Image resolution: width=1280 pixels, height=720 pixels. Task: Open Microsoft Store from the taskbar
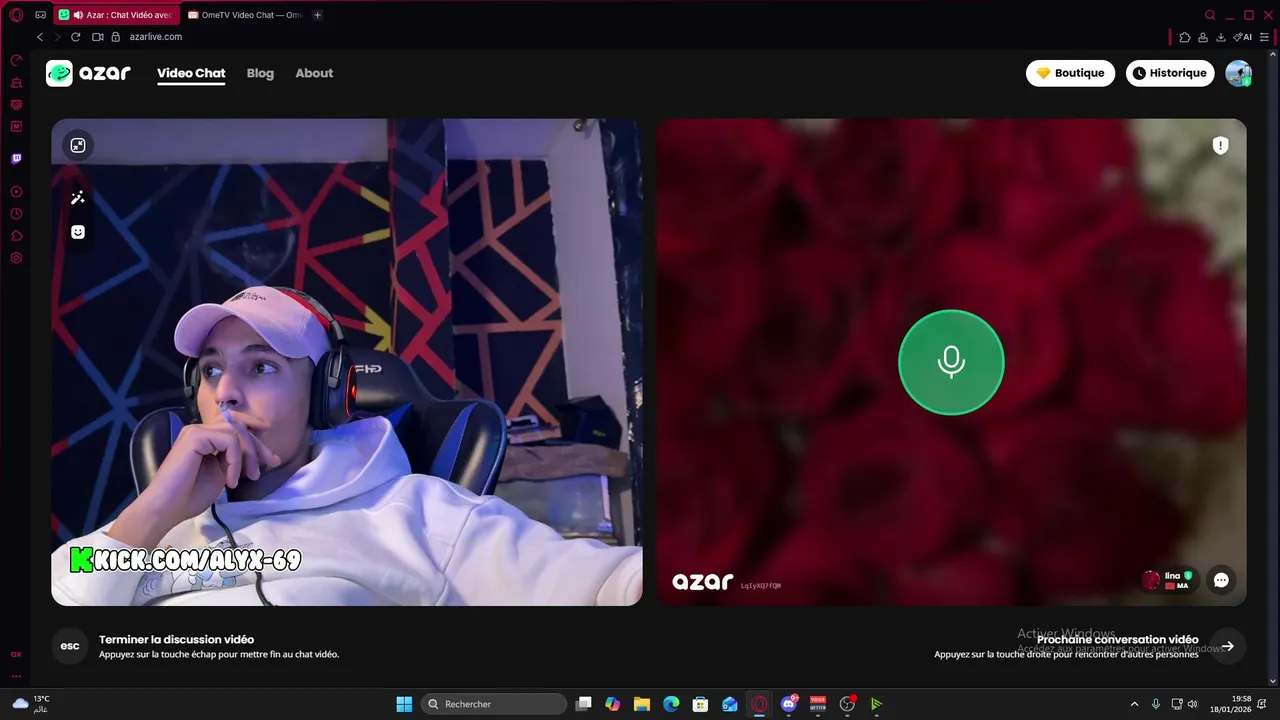point(700,704)
